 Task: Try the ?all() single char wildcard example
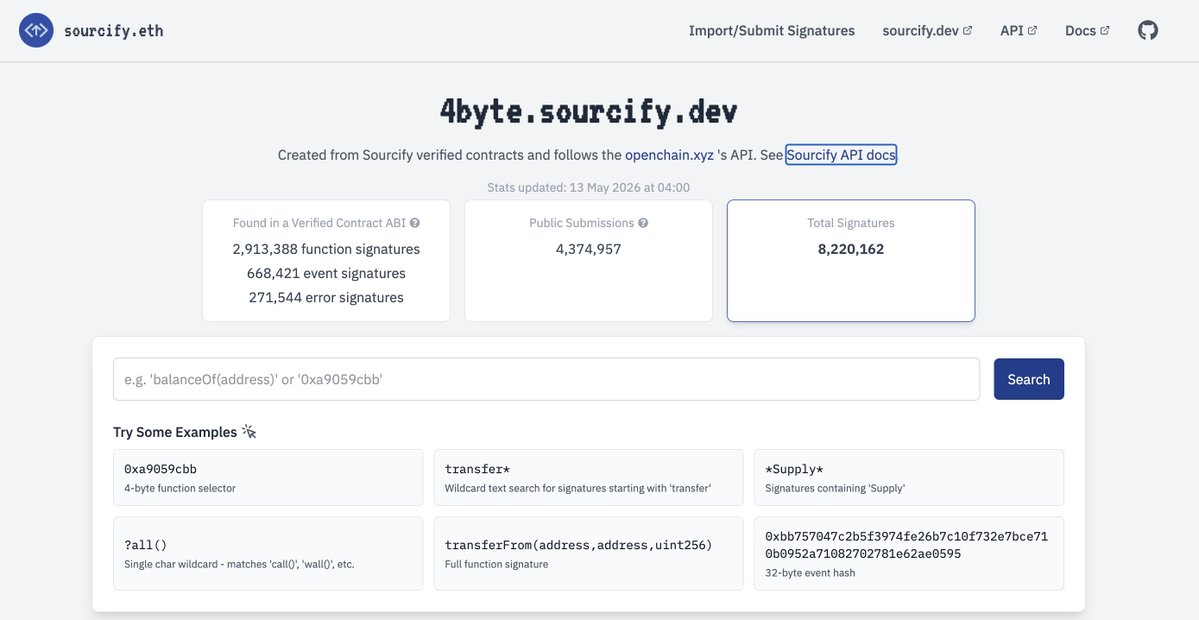pyautogui.click(x=268, y=553)
